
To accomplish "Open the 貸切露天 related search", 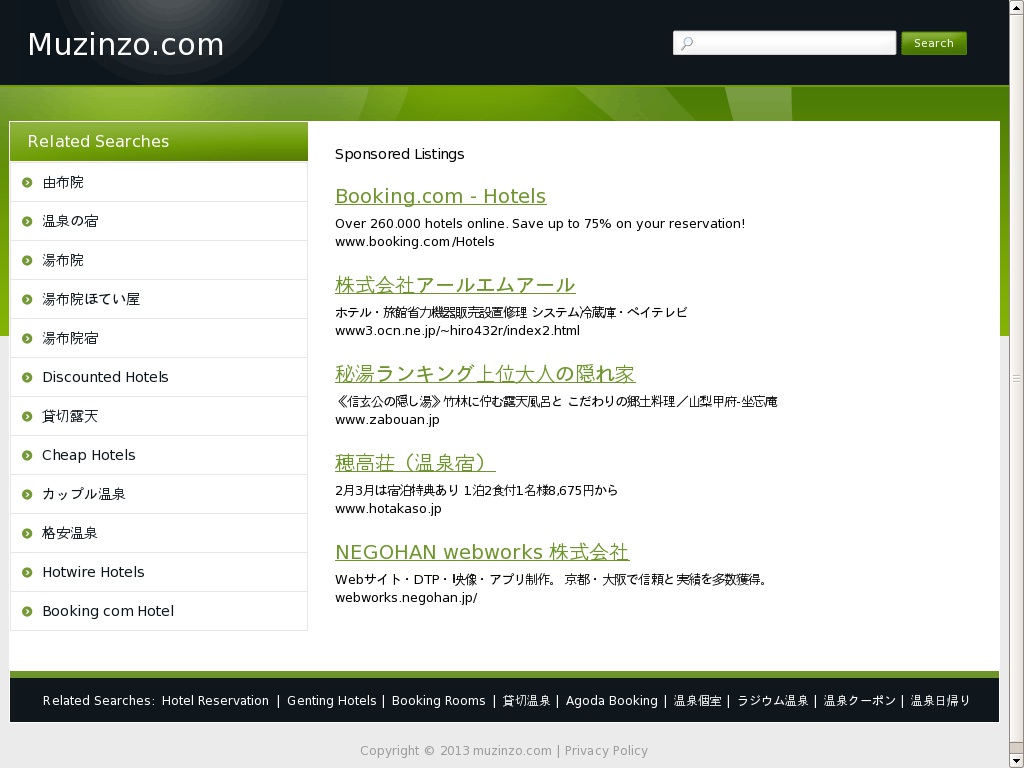I will pyautogui.click(x=70, y=416).
